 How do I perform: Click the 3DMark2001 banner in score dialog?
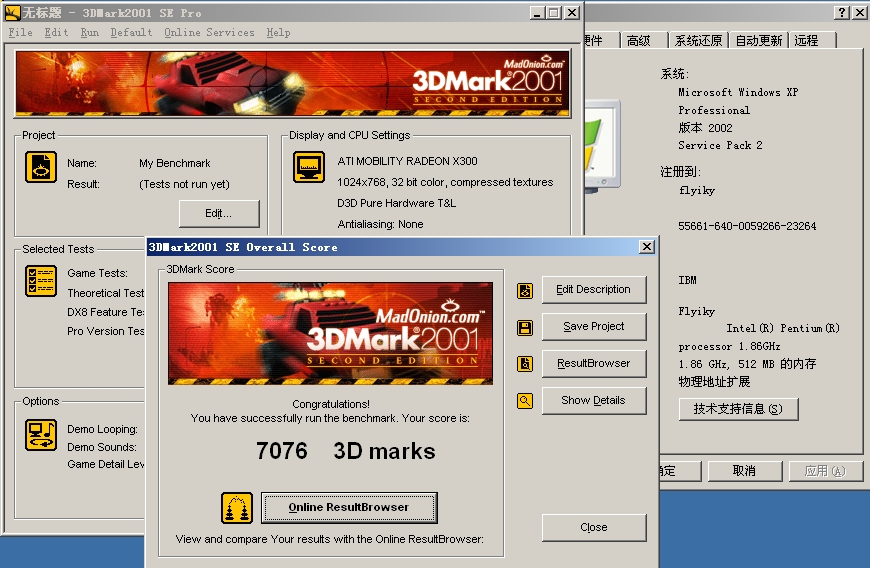[x=330, y=333]
